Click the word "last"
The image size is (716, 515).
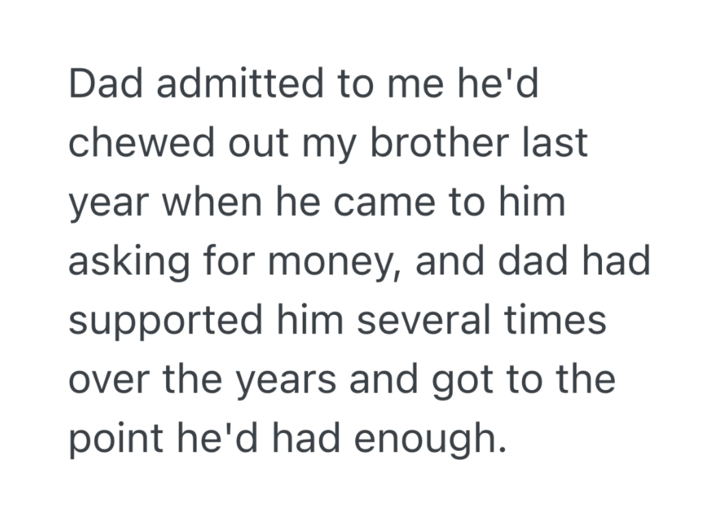tap(559, 145)
